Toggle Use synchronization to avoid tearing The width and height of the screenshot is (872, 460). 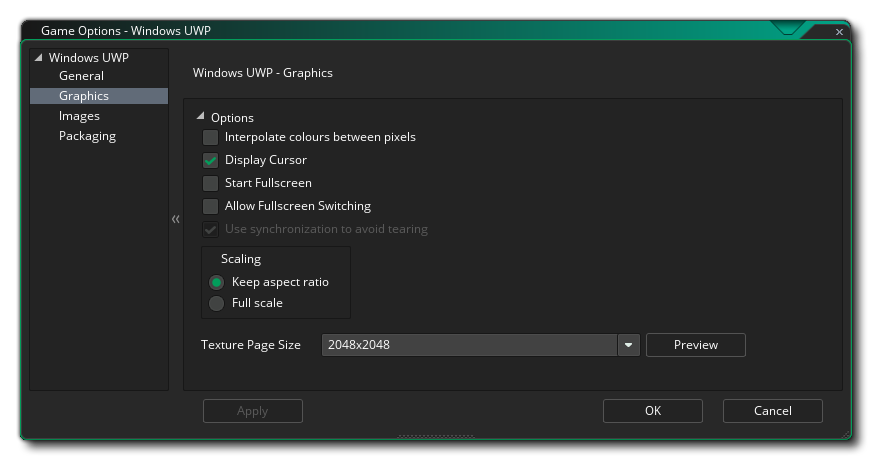(x=210, y=229)
